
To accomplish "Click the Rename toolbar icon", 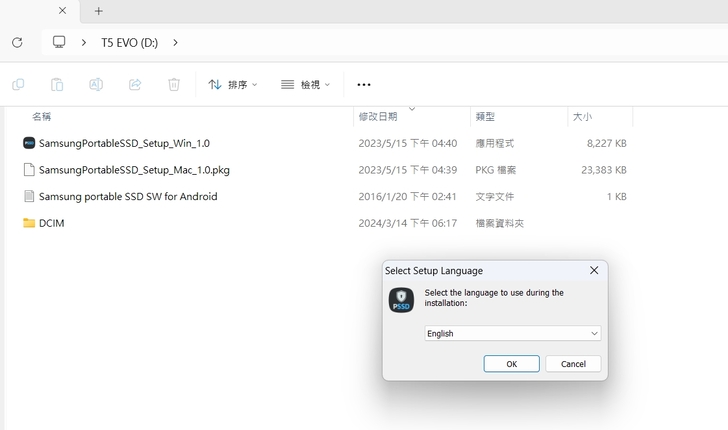I will click(96, 85).
